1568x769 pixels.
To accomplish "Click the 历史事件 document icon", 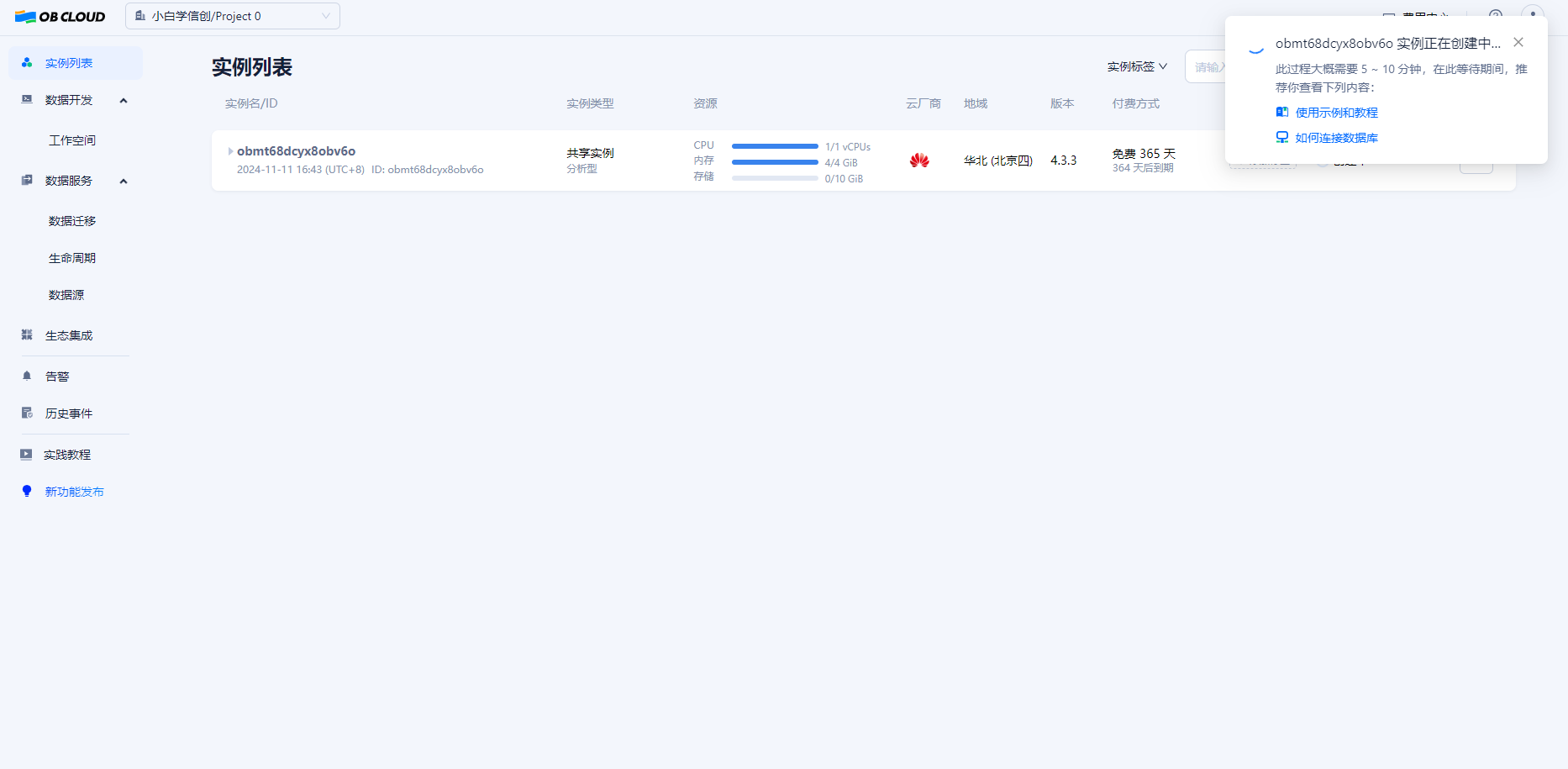I will pyautogui.click(x=27, y=413).
